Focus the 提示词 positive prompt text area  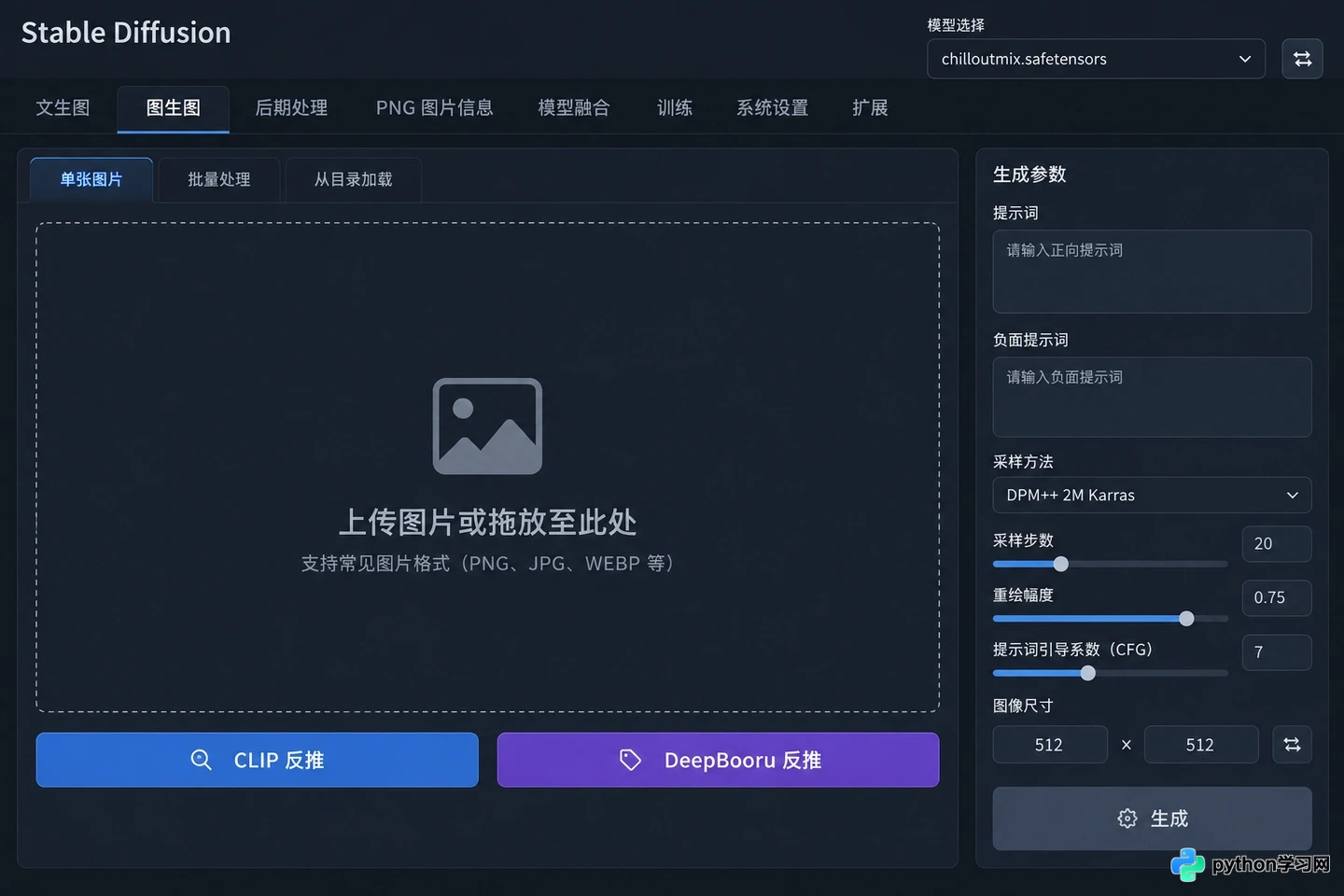[x=1152, y=272]
